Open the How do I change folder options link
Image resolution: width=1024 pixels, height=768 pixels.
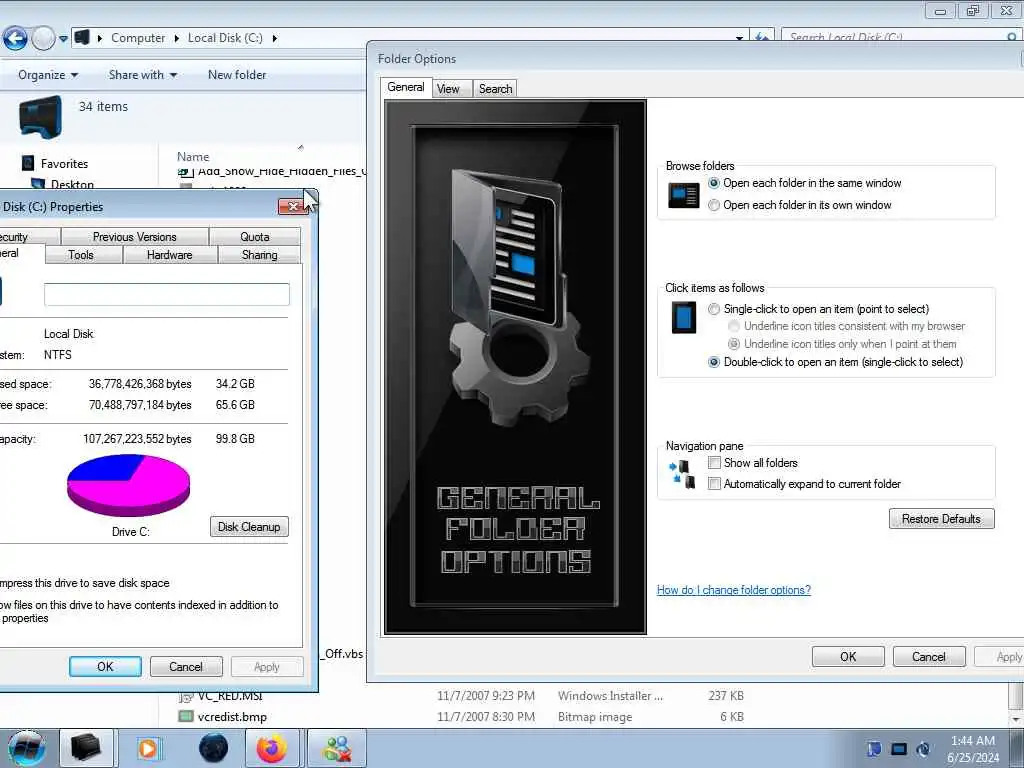pyautogui.click(x=733, y=590)
